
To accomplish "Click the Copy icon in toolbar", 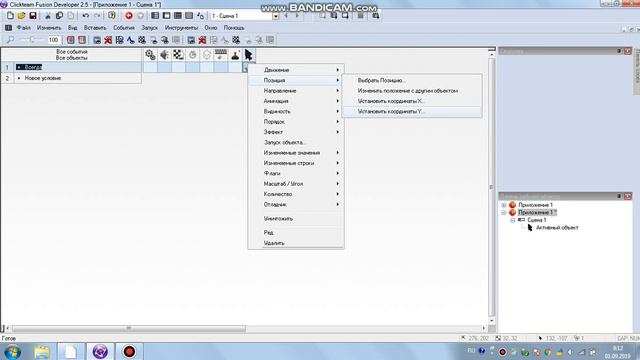I will point(59,16).
